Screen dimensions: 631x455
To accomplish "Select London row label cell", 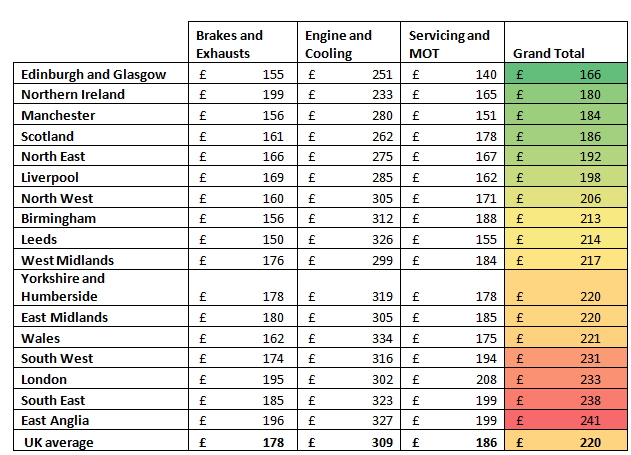I will pyautogui.click(x=103, y=379).
